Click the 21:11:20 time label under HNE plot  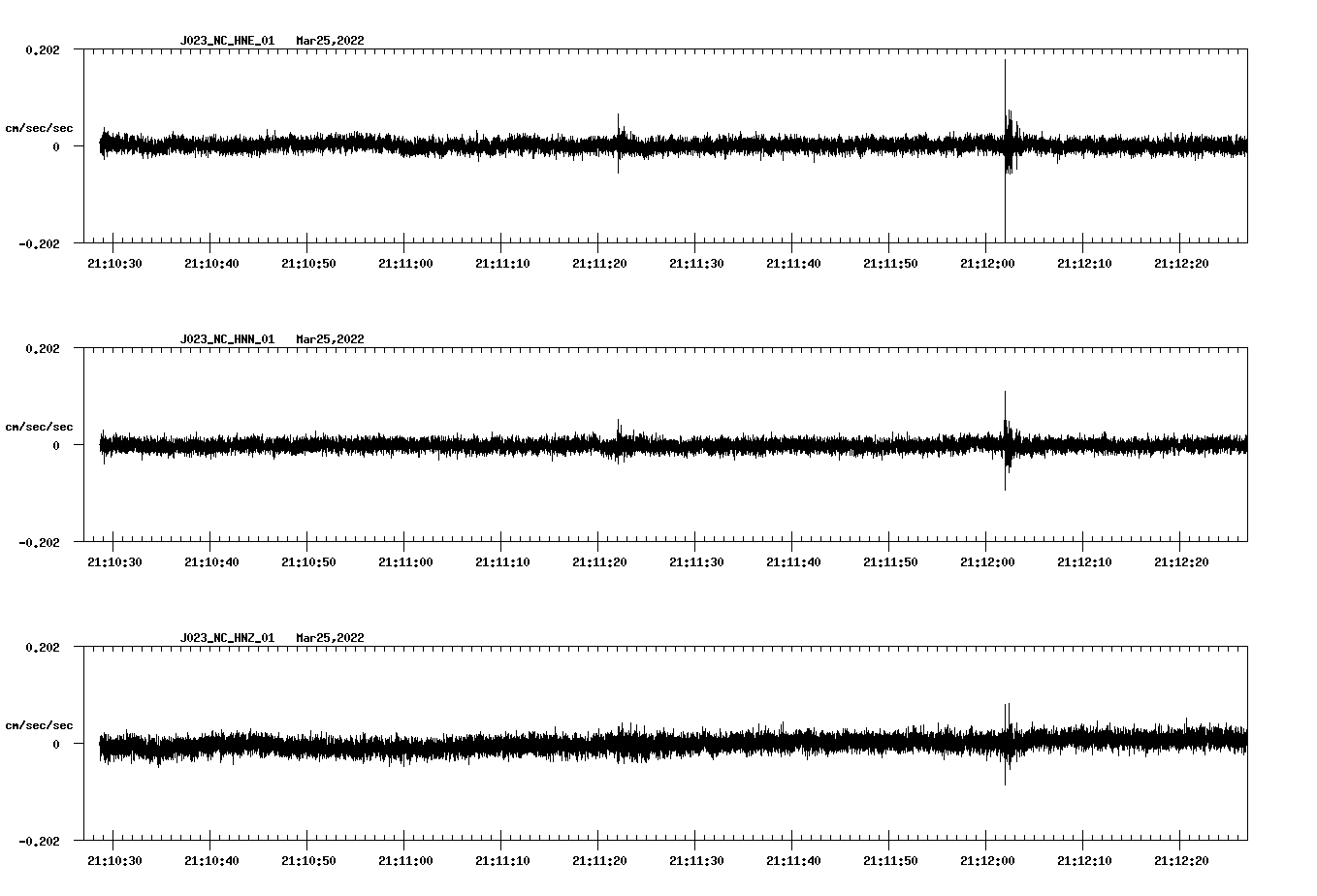(599, 263)
